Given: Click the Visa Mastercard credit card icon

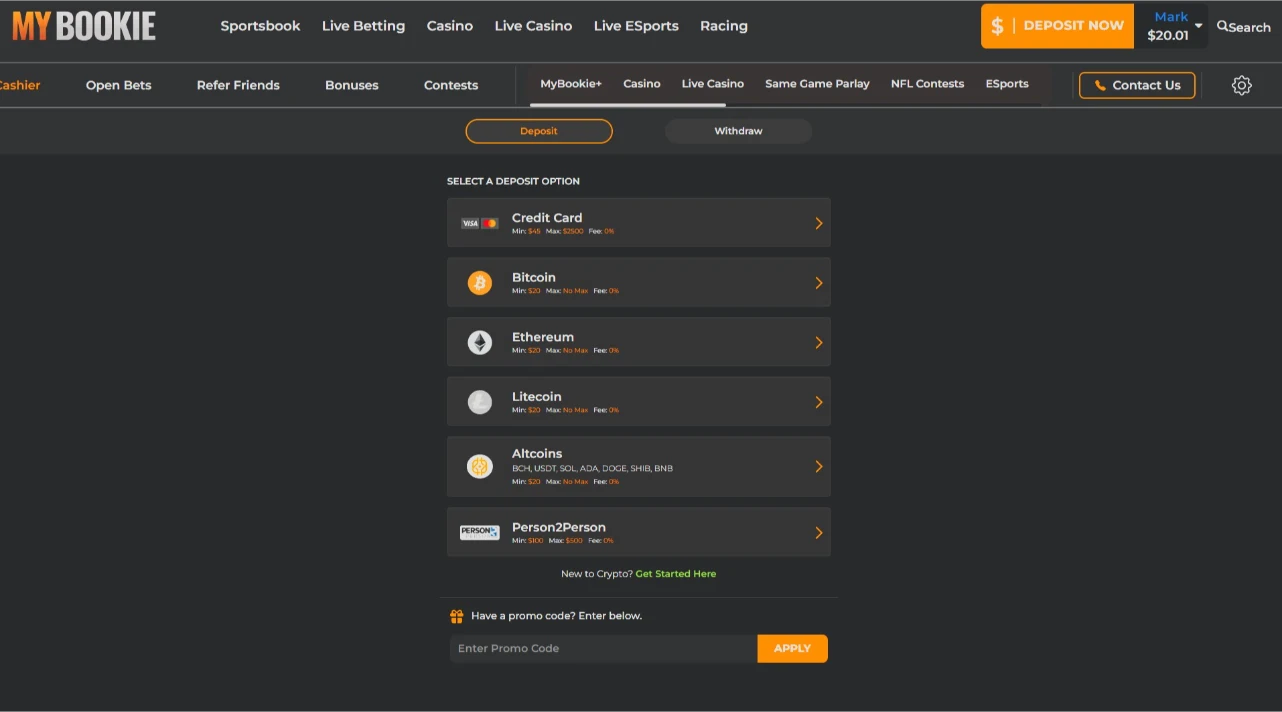Looking at the screenshot, I should point(480,223).
